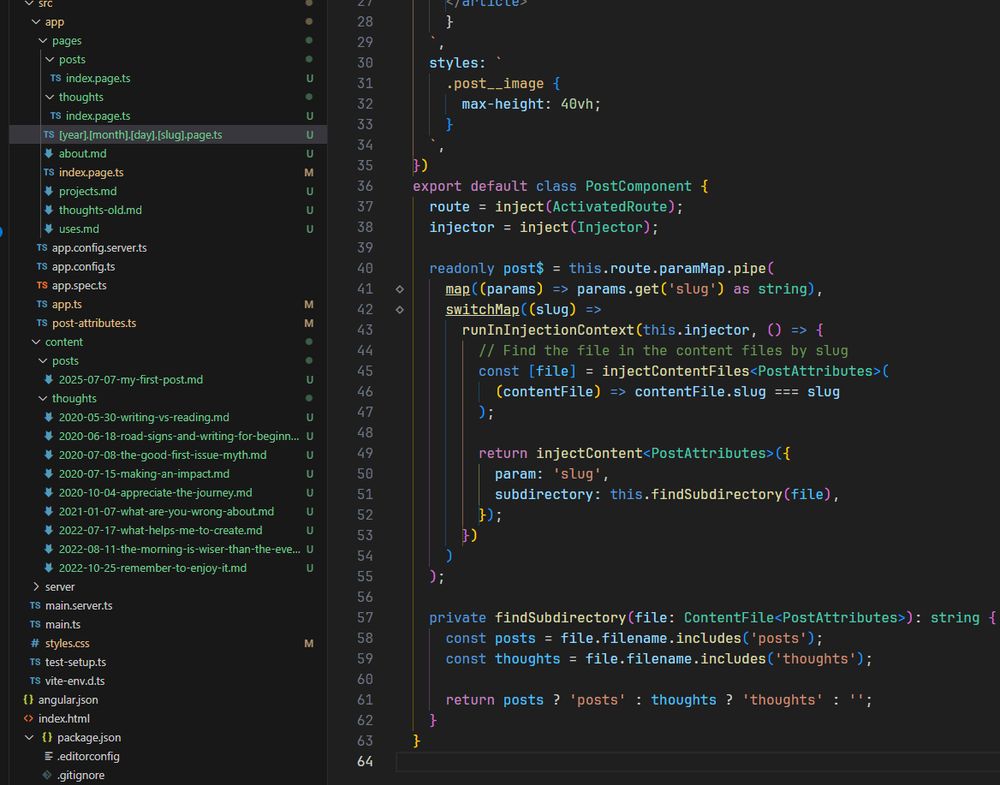Collapse the posts folder under content
Viewport: 1000px width, 785px height.
tap(43, 361)
